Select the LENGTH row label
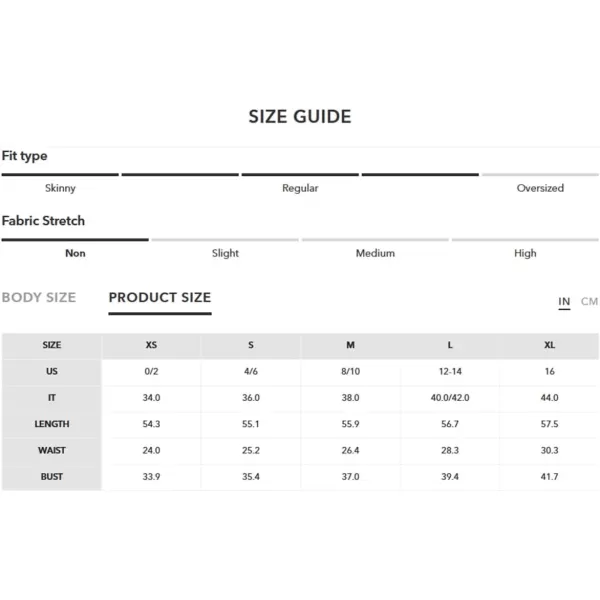600x600 pixels. [x=52, y=424]
